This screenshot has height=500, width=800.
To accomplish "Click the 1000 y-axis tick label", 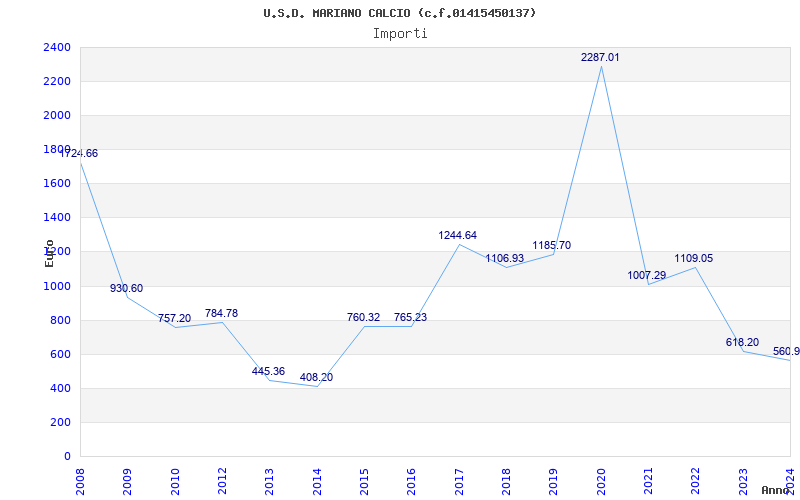I will (x=57, y=286).
